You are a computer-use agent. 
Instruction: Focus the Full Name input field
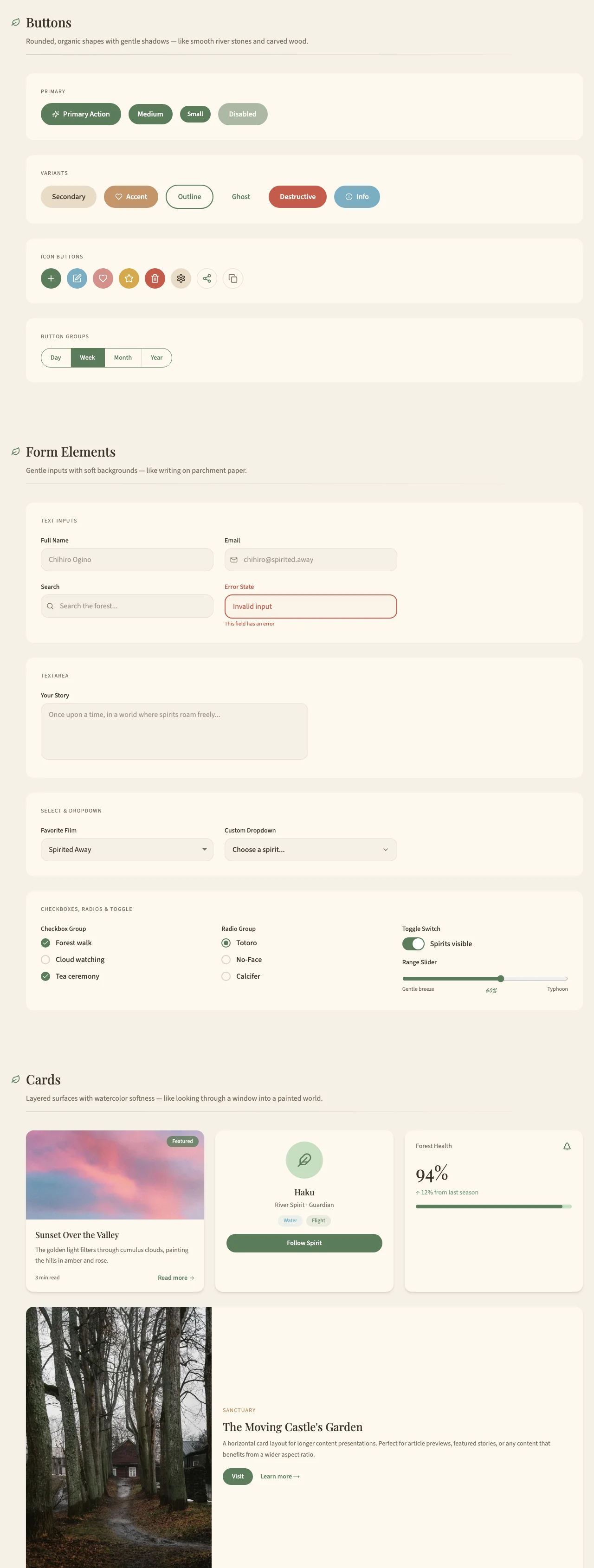(127, 559)
